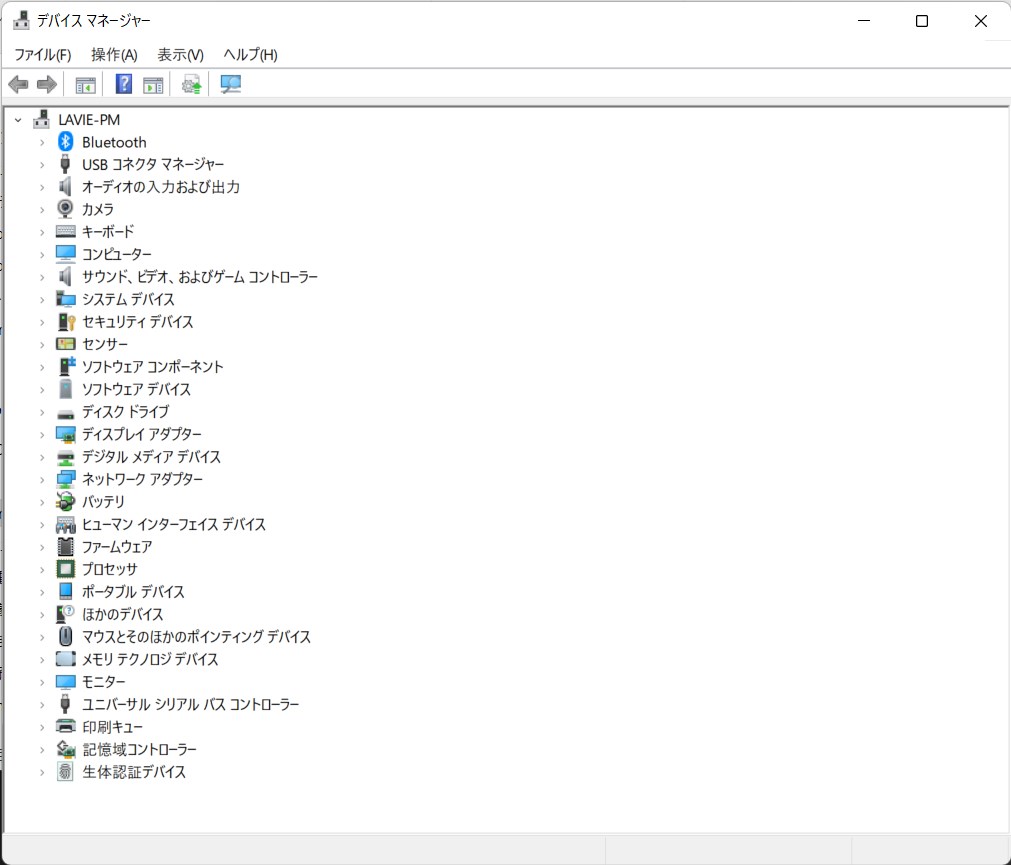
Task: Select the センサー label text
Action: click(105, 344)
